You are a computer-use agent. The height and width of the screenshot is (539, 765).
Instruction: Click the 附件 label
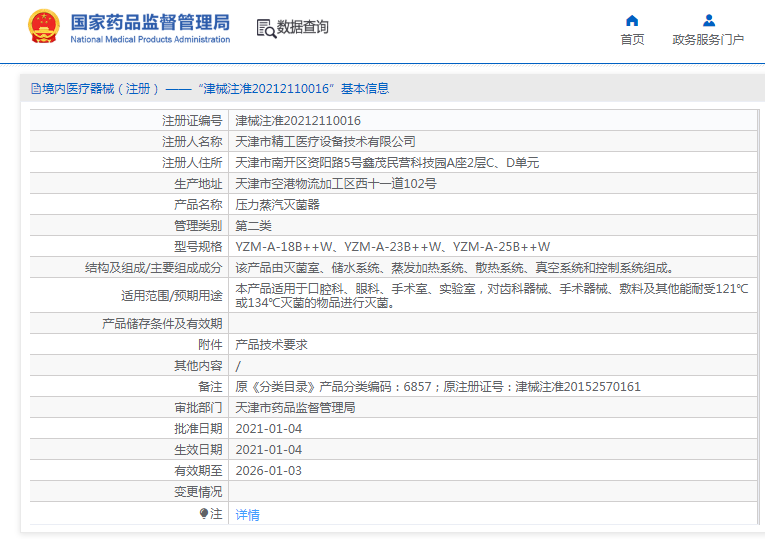tap(210, 344)
